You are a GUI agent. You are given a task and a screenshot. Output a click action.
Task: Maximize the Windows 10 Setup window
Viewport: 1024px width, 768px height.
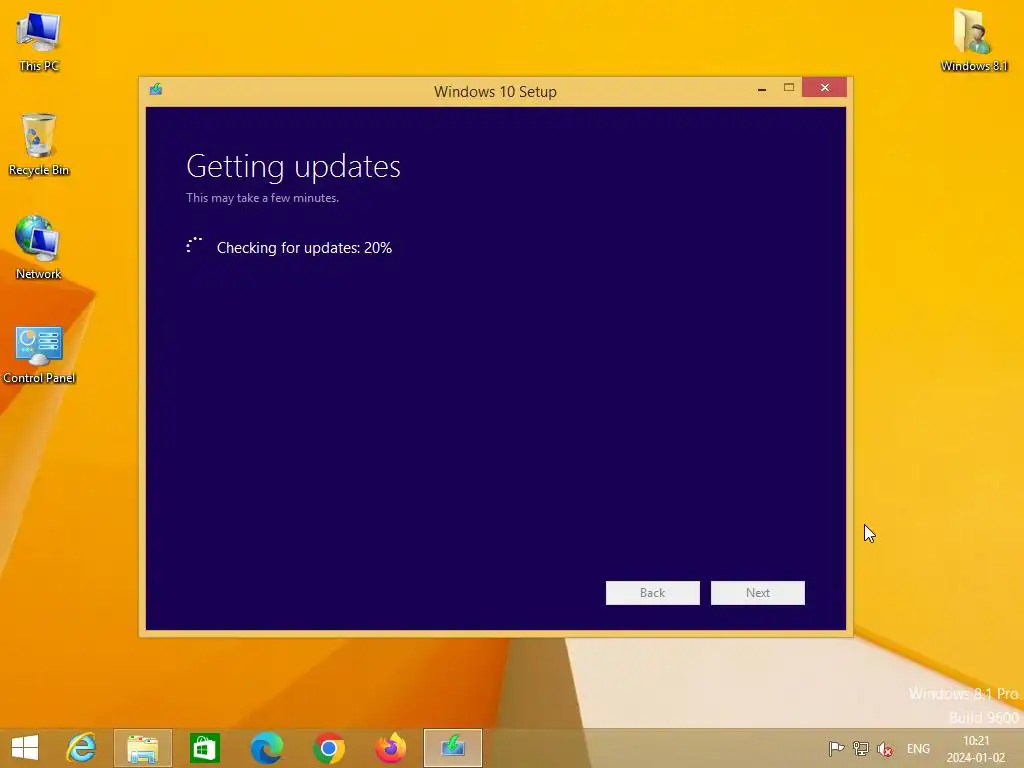(789, 88)
